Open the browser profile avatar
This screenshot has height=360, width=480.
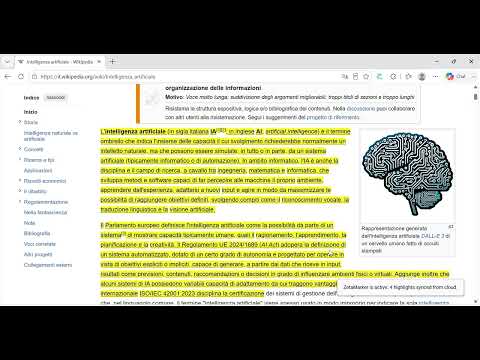pos(422,77)
